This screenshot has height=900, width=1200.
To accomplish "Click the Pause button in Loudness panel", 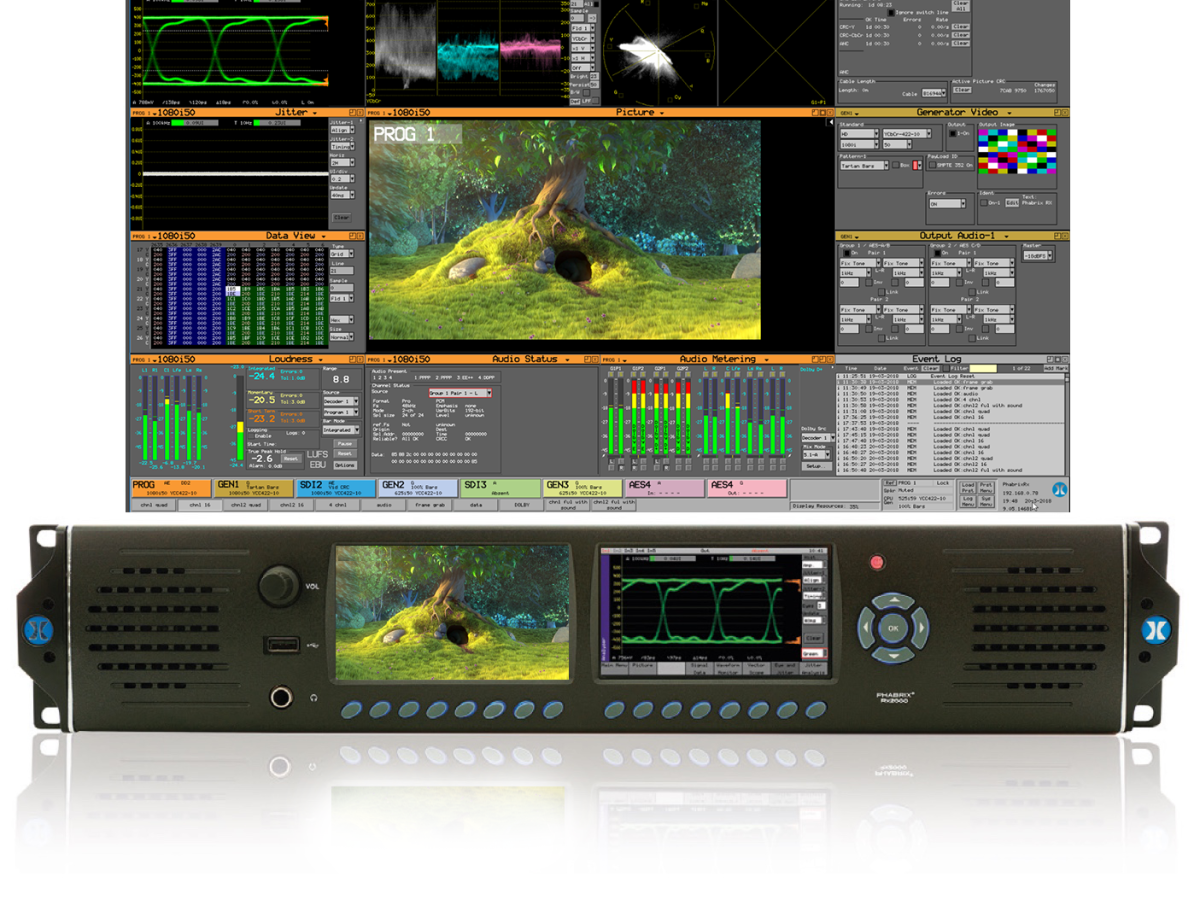I will pos(345,443).
